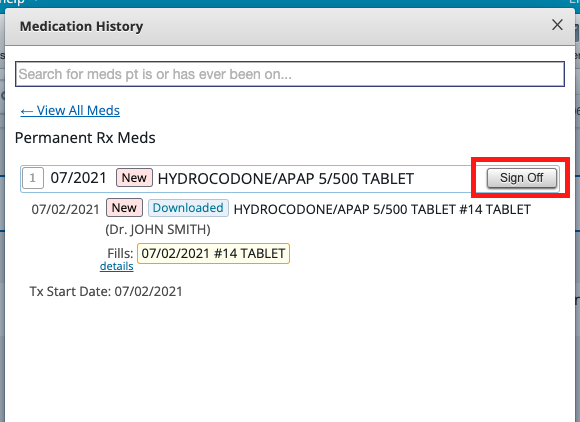Click the 07/2021 date in header row
Image resolution: width=580 pixels, height=422 pixels.
(x=78, y=178)
